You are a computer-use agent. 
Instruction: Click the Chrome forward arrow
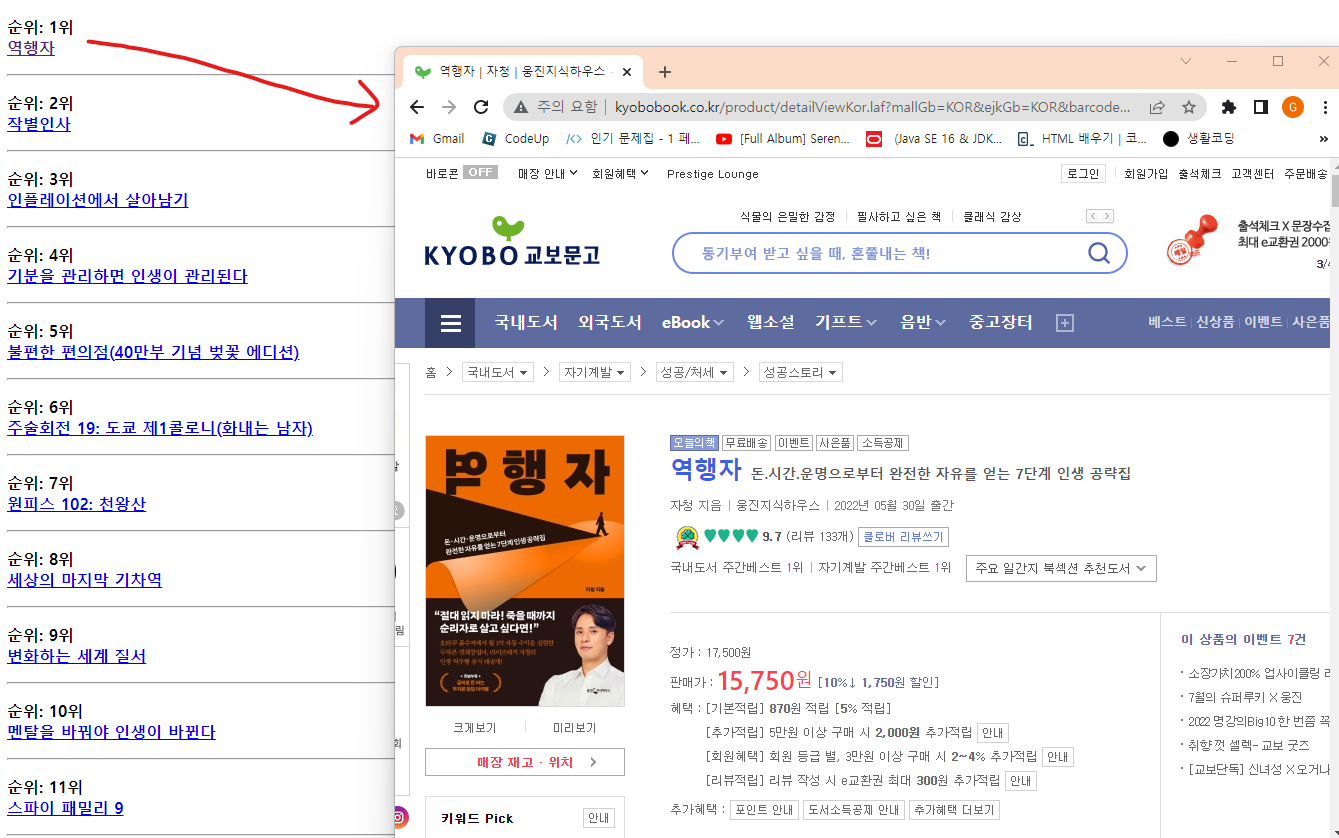(x=449, y=107)
